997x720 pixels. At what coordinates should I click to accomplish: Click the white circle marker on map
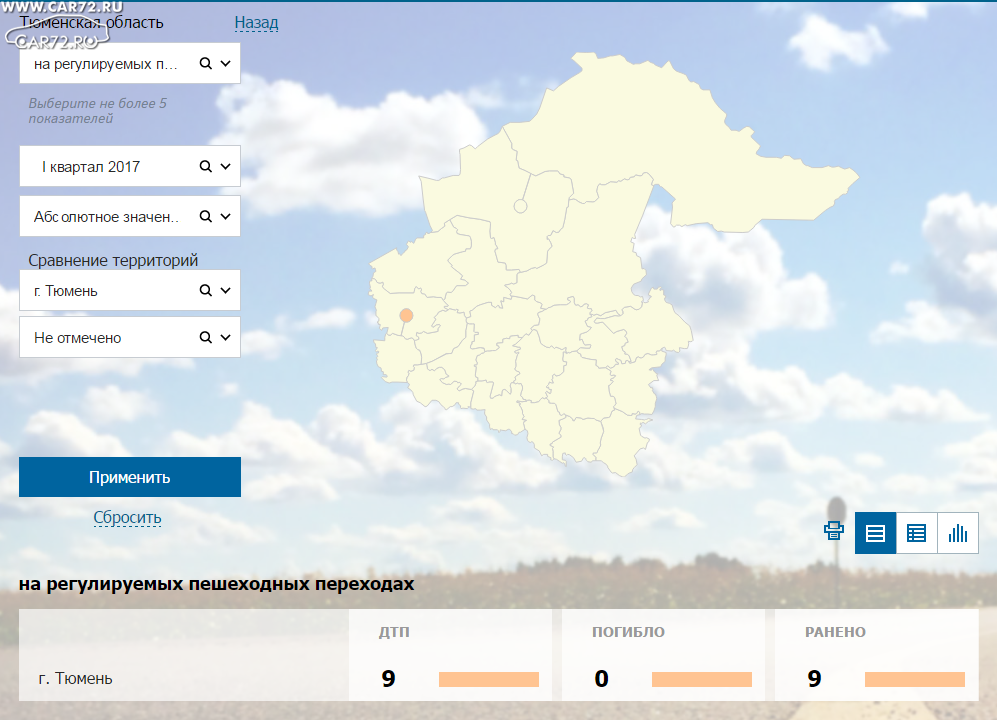(x=520, y=206)
